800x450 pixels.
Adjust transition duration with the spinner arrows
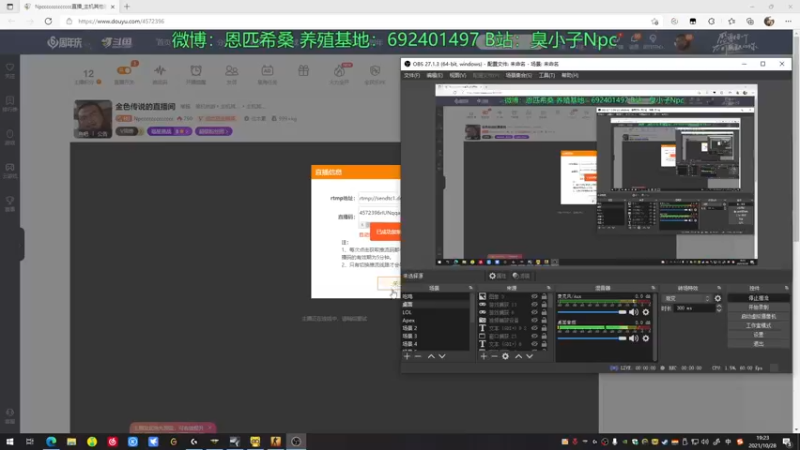tap(719, 308)
